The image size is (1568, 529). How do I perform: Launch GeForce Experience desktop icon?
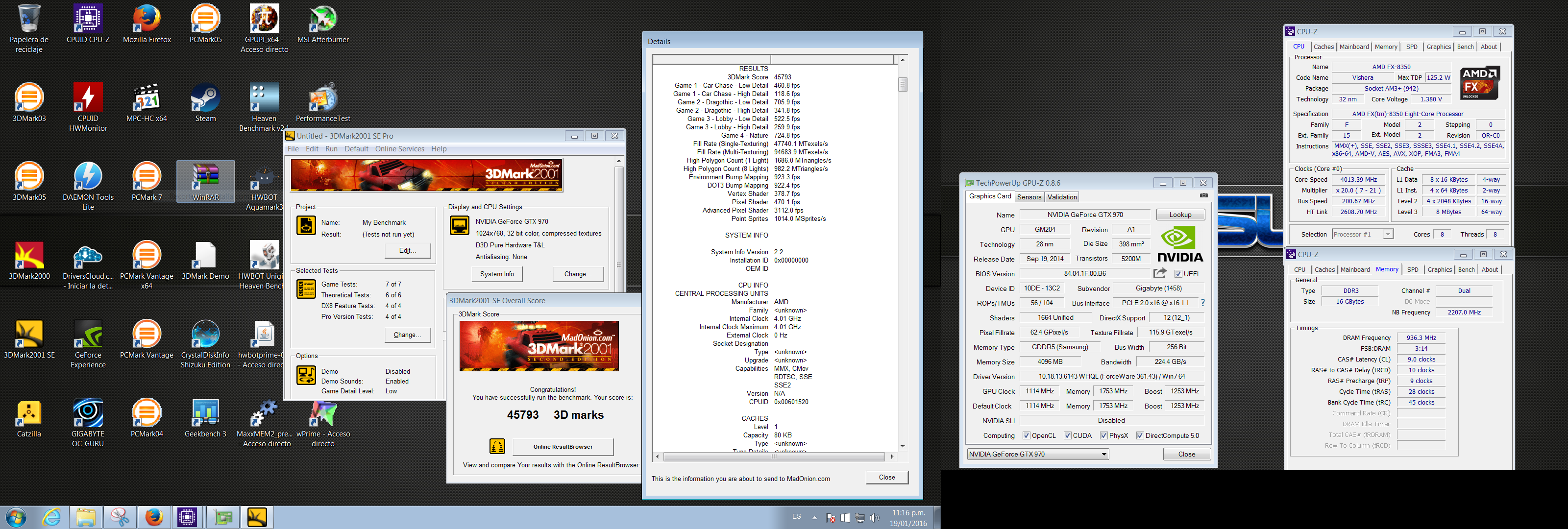pyautogui.click(x=88, y=344)
